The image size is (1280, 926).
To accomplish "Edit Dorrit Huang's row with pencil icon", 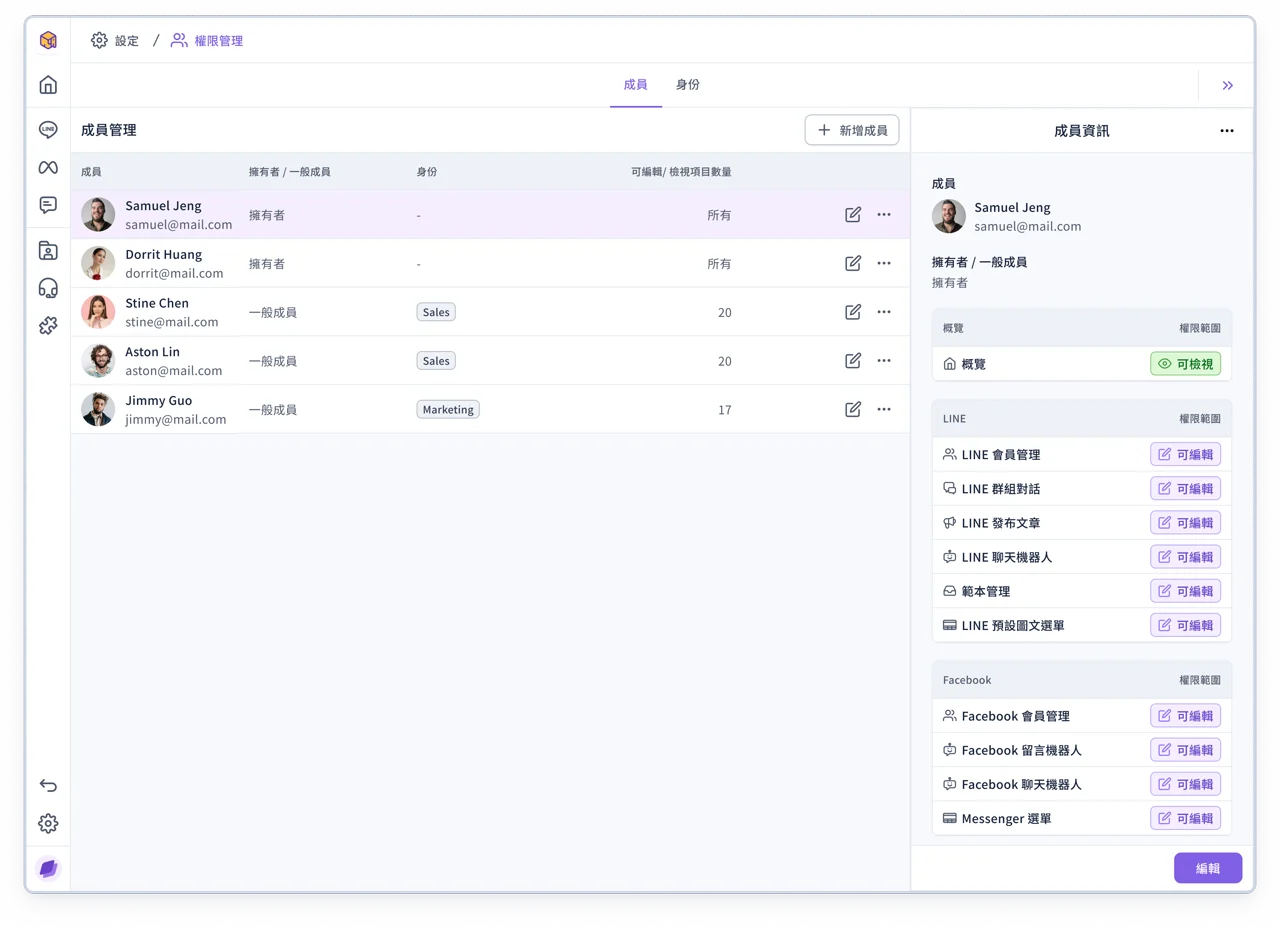I will pyautogui.click(x=853, y=263).
